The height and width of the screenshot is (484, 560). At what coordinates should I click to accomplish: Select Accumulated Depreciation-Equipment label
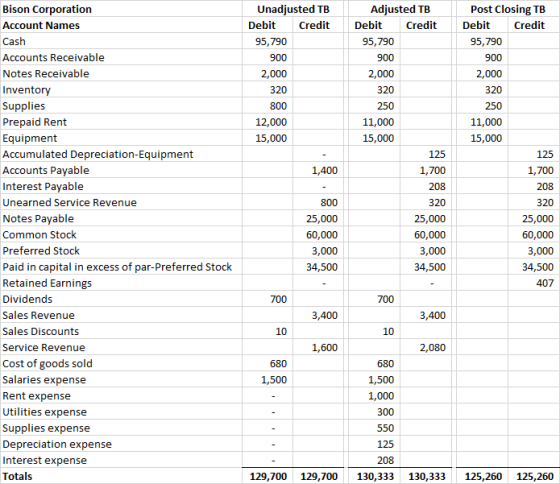[98, 154]
